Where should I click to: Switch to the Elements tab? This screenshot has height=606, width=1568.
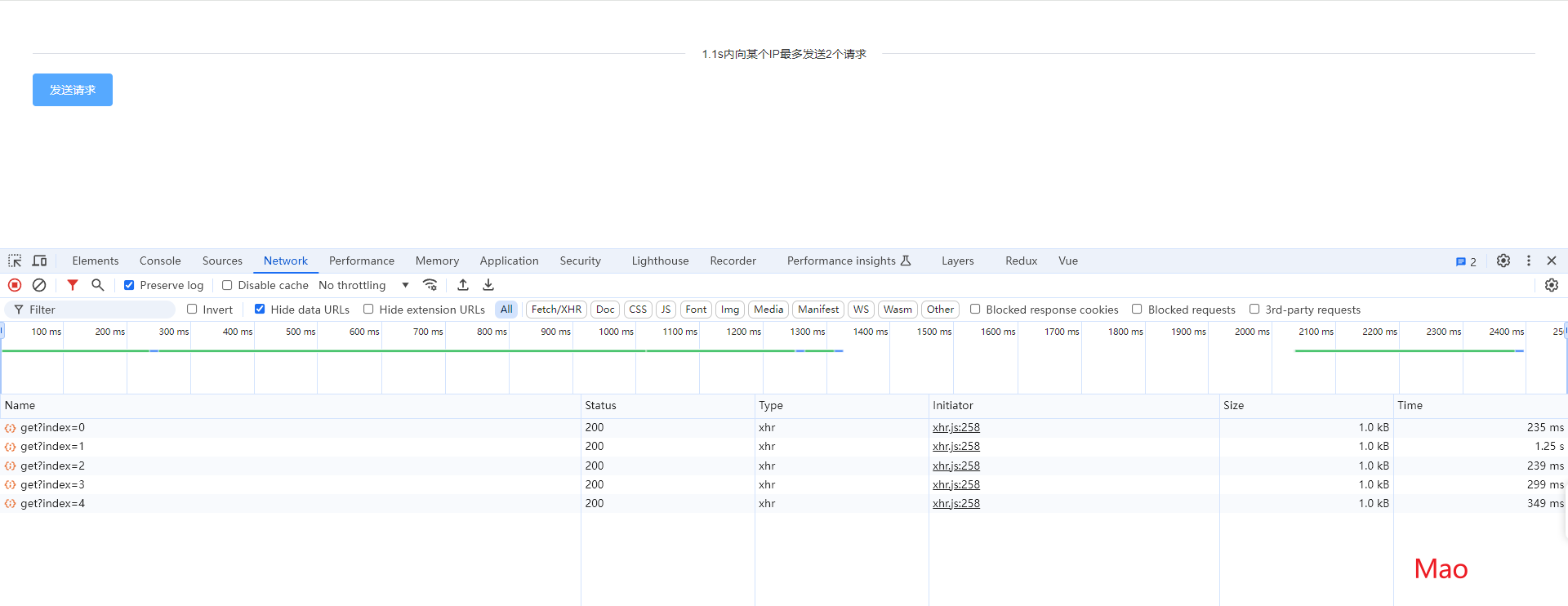[96, 261]
